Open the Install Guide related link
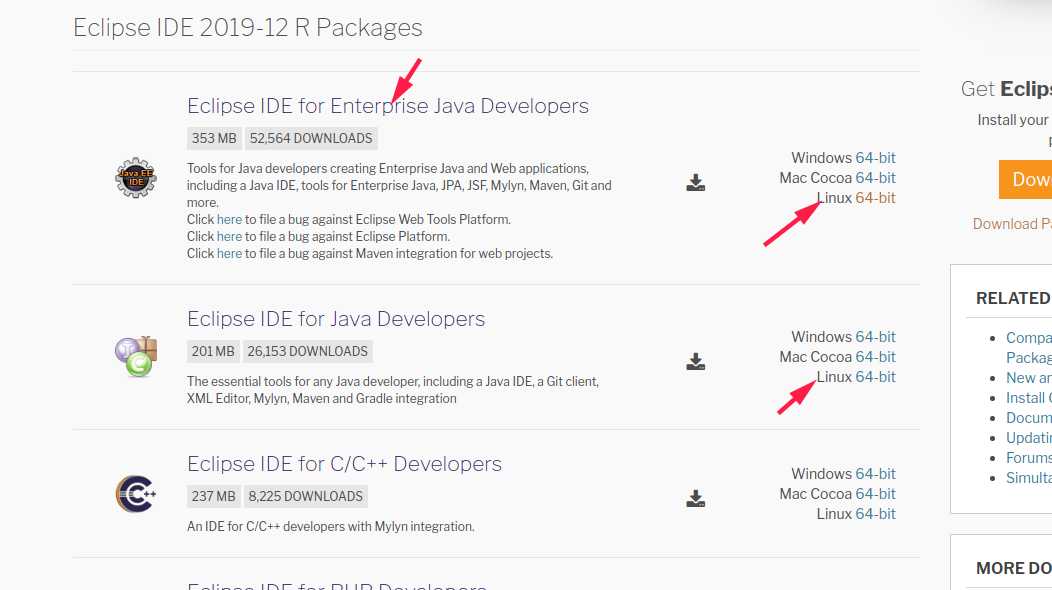This screenshot has height=590, width=1052. click(x=1029, y=398)
